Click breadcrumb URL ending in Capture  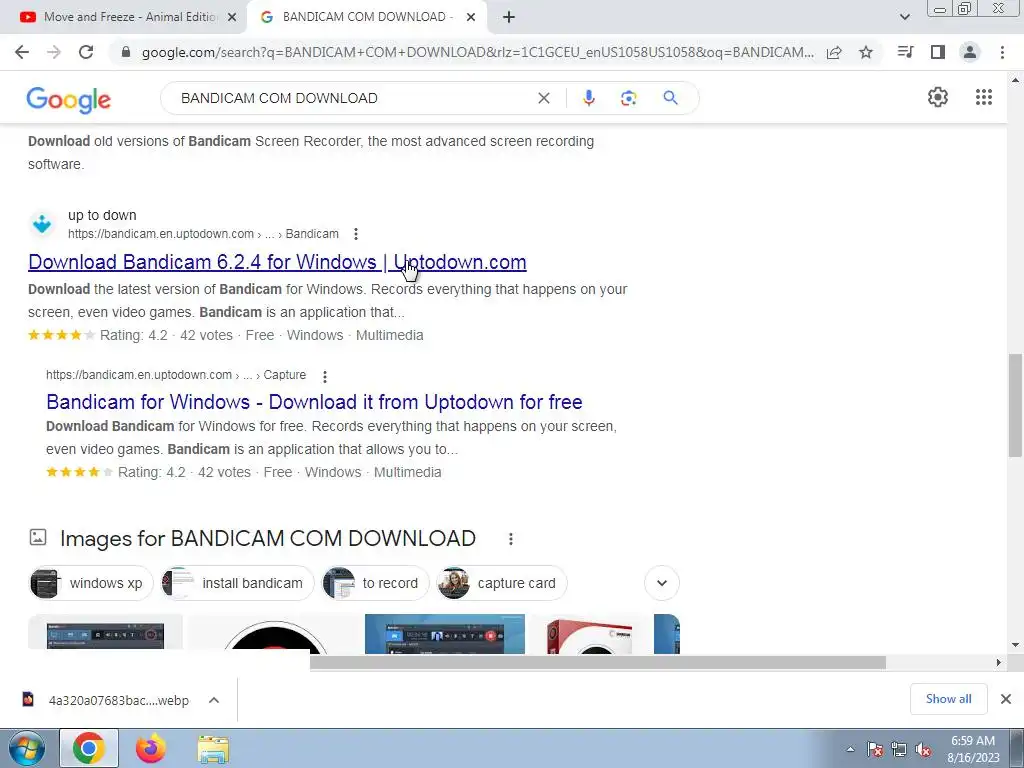[176, 375]
